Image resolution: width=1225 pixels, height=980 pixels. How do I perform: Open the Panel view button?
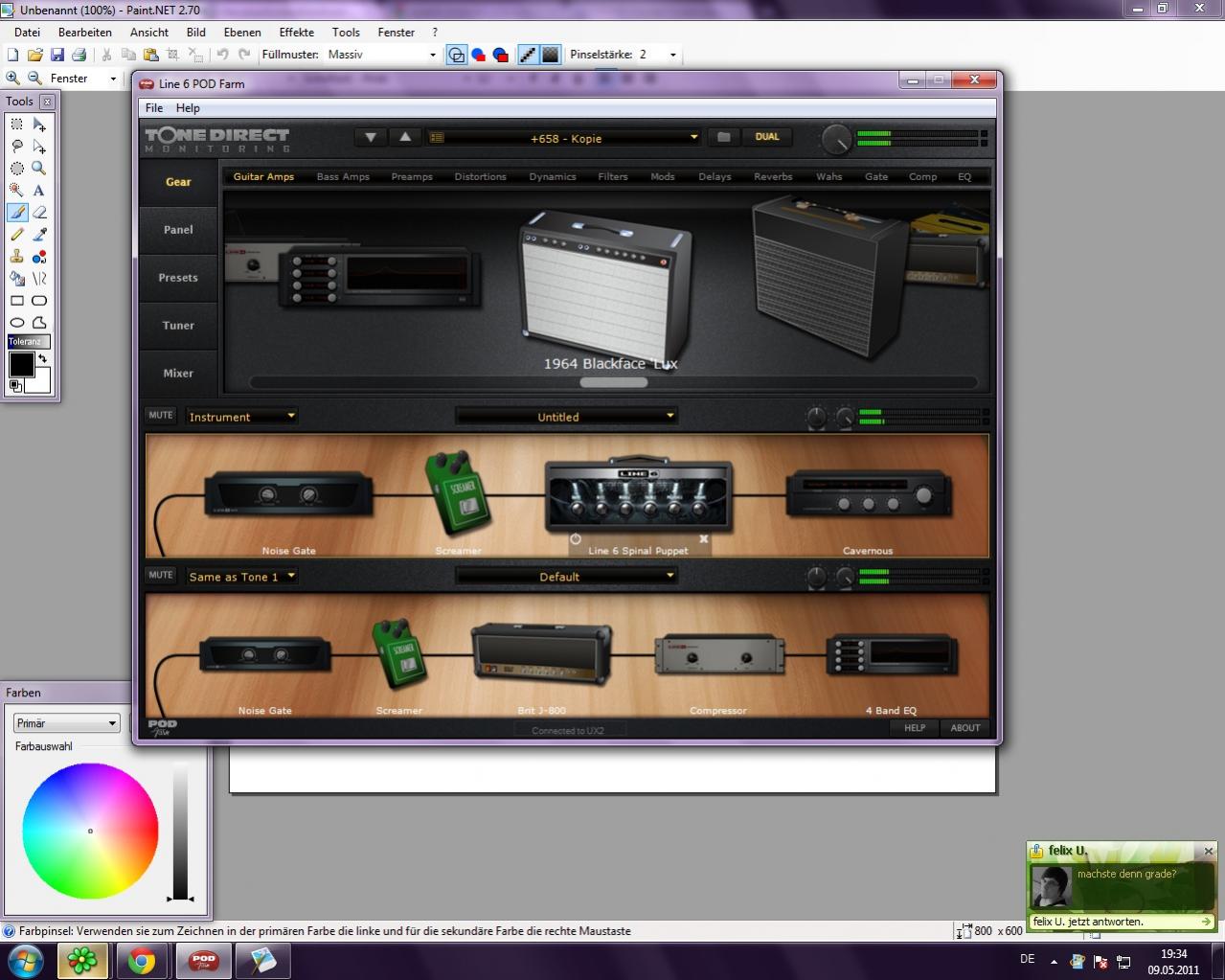[178, 230]
